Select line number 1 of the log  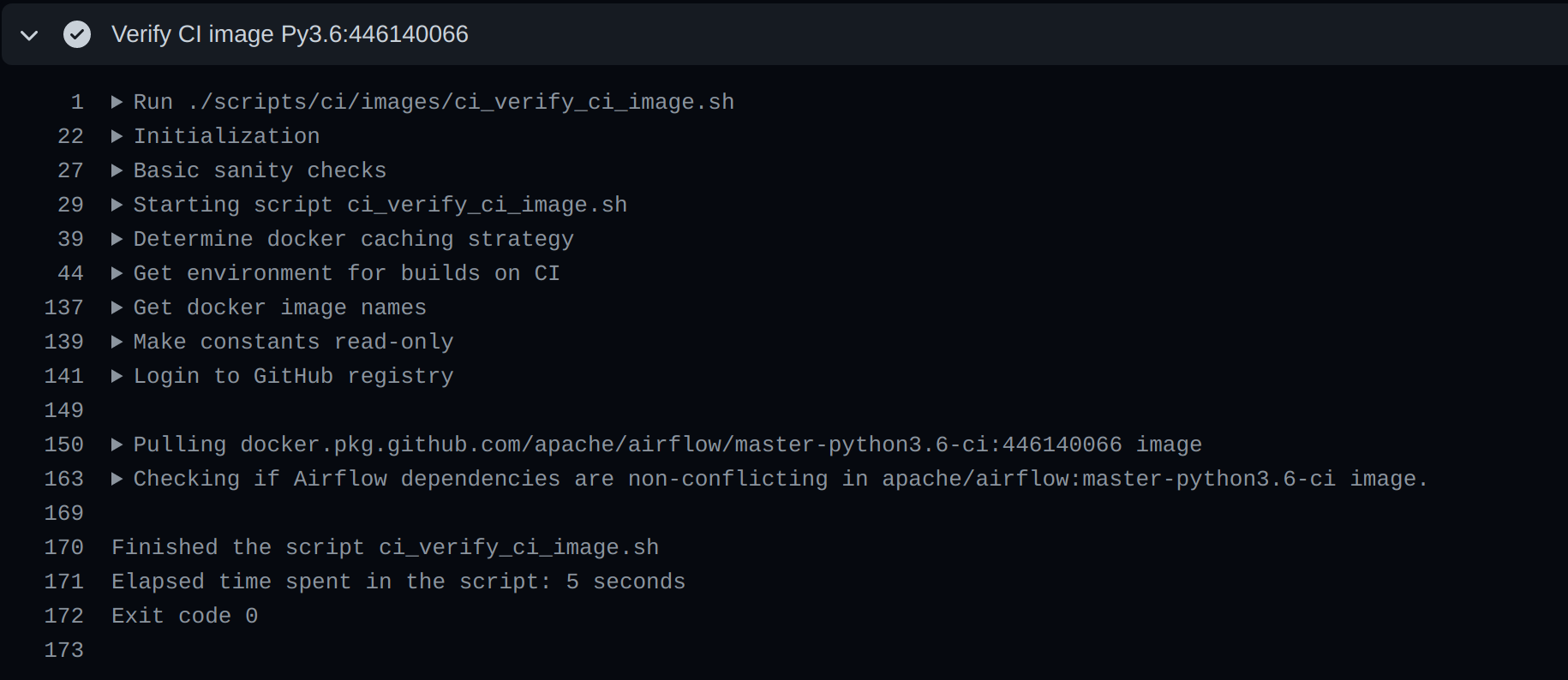pos(76,101)
